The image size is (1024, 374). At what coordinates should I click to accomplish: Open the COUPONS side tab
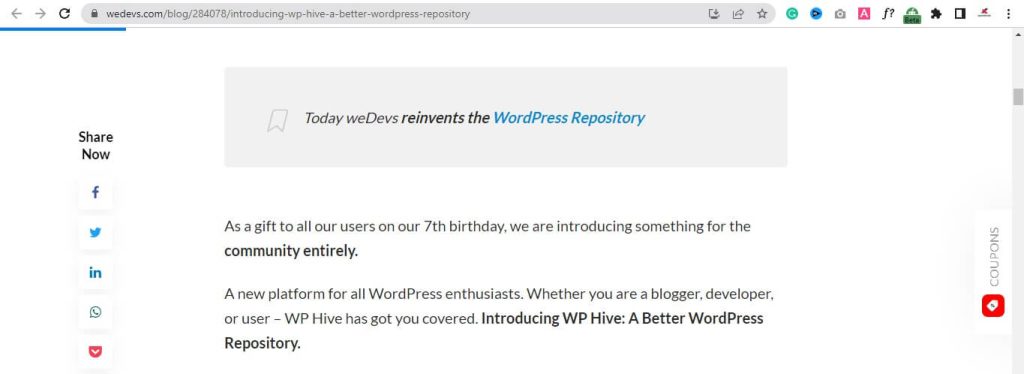click(x=994, y=256)
